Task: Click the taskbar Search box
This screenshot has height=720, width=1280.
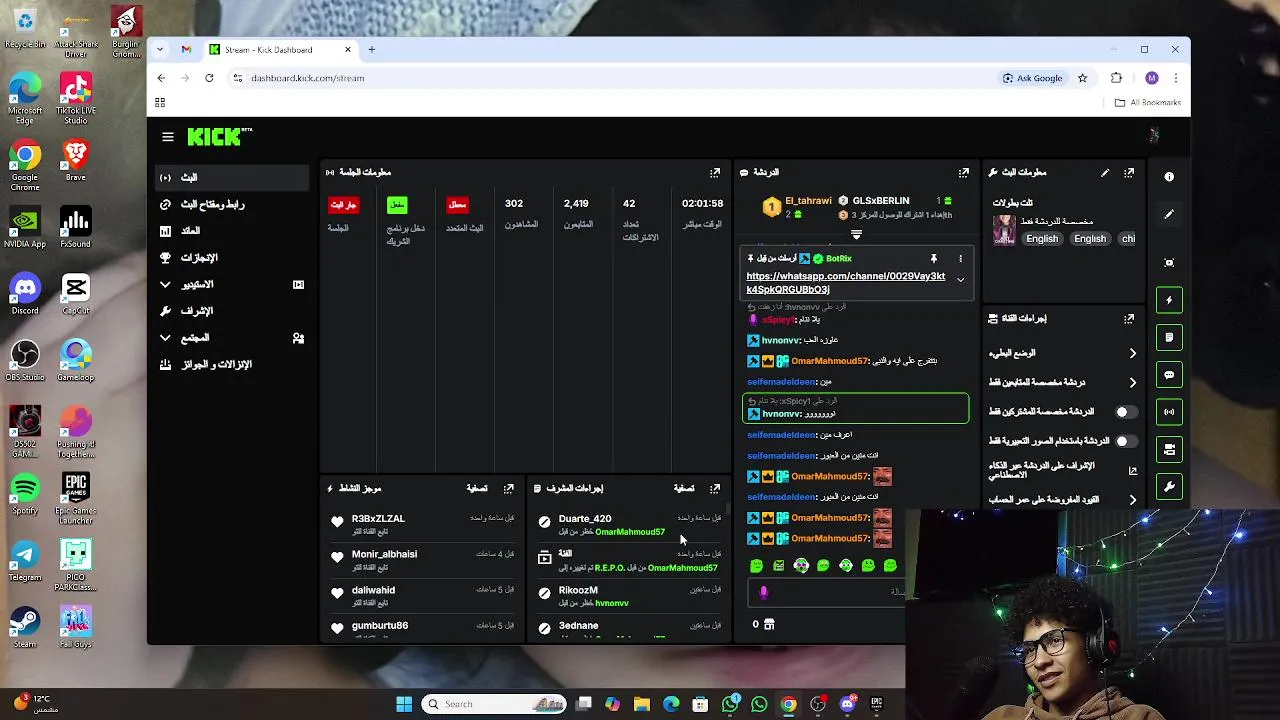Action: point(495,704)
